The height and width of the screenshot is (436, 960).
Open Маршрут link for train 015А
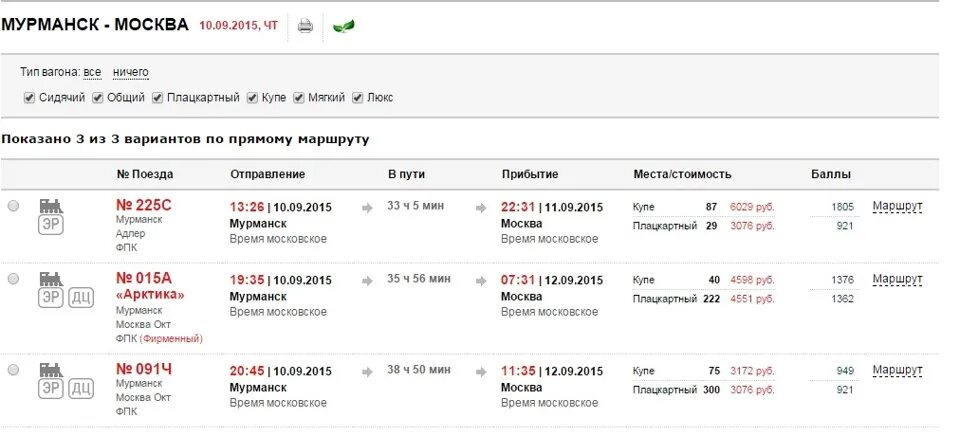[897, 279]
